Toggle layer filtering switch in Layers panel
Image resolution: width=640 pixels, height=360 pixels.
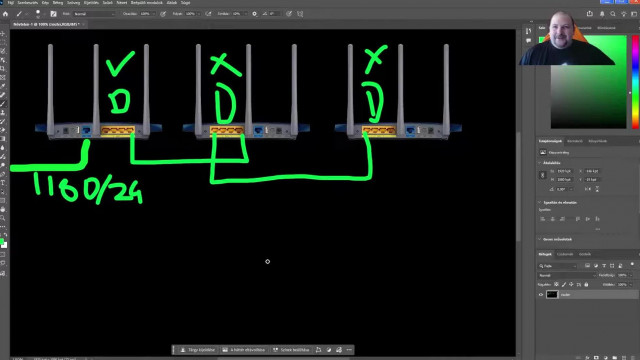632,265
